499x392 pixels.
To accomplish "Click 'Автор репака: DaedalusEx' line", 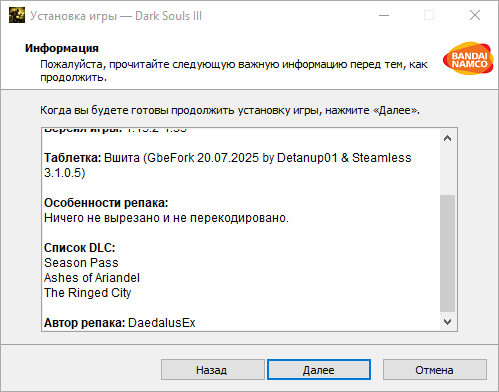I will point(120,323).
